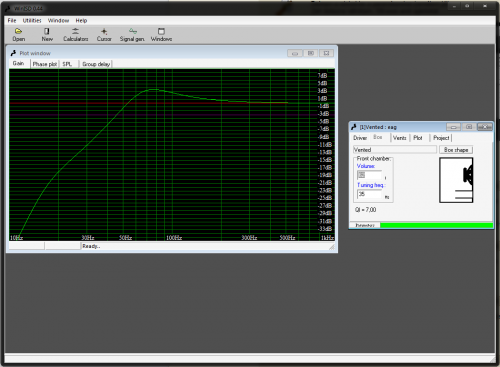
Task: Open the Window menu
Action: click(x=58, y=21)
